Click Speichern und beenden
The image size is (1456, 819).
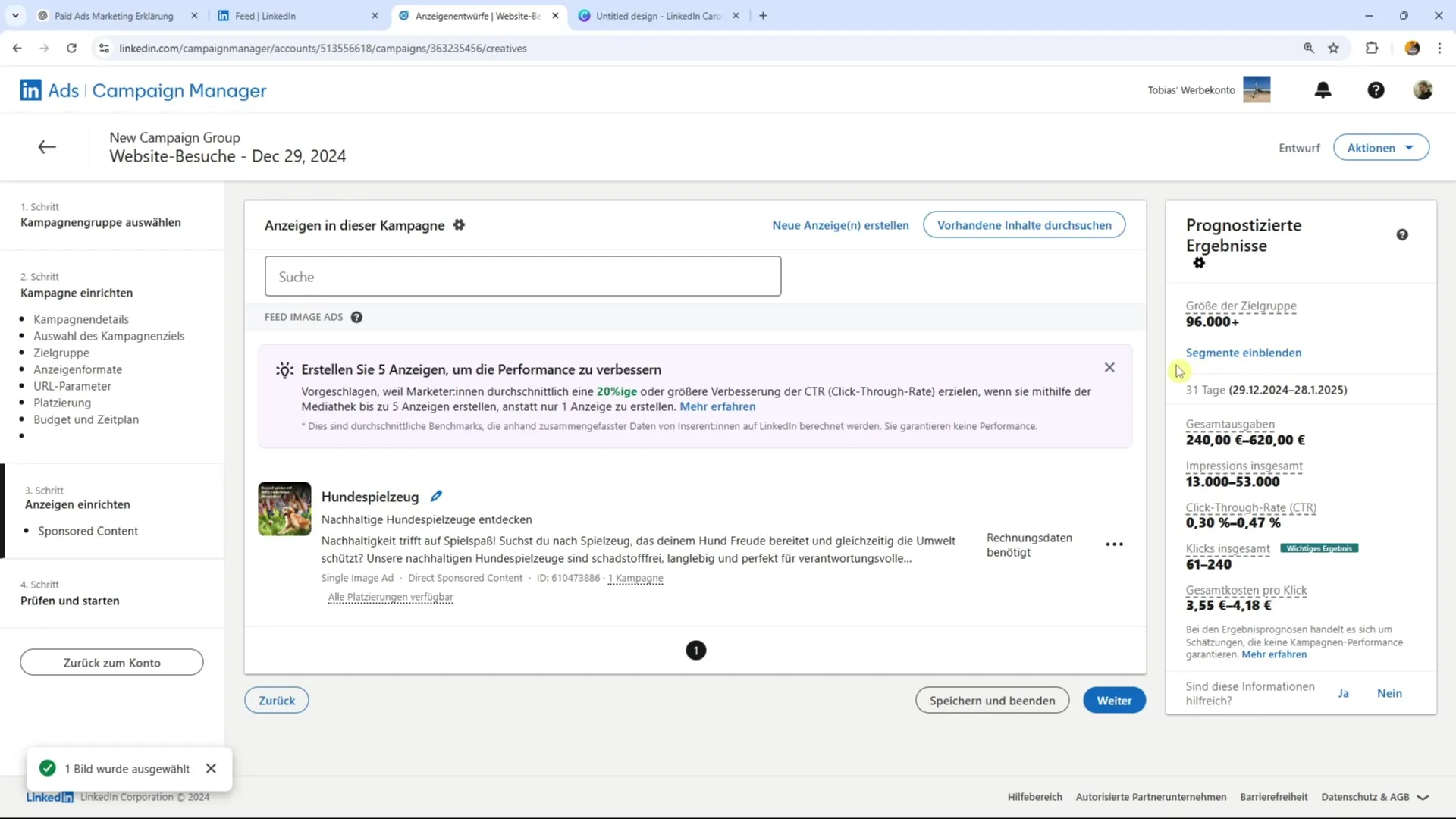pos(992,701)
